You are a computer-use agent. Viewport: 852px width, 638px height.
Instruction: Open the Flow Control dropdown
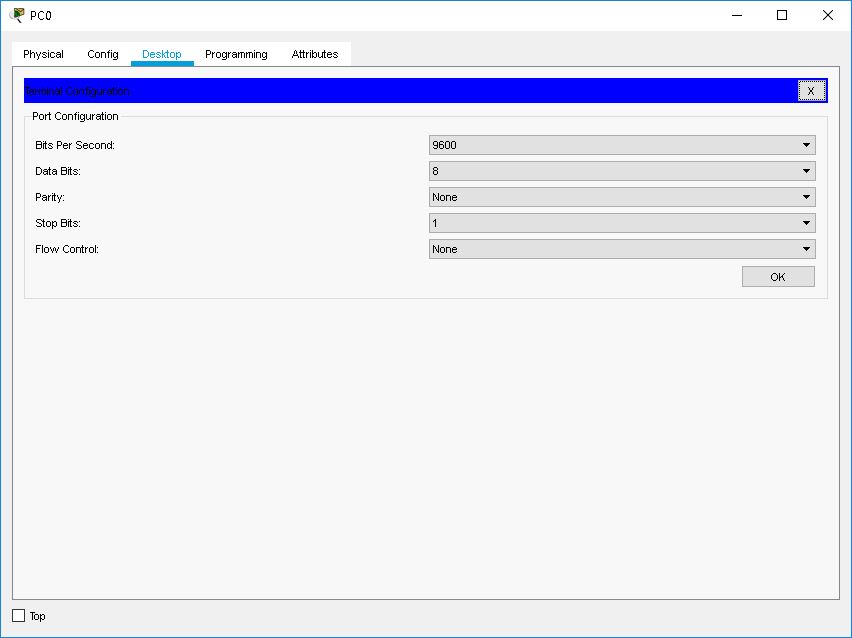805,248
